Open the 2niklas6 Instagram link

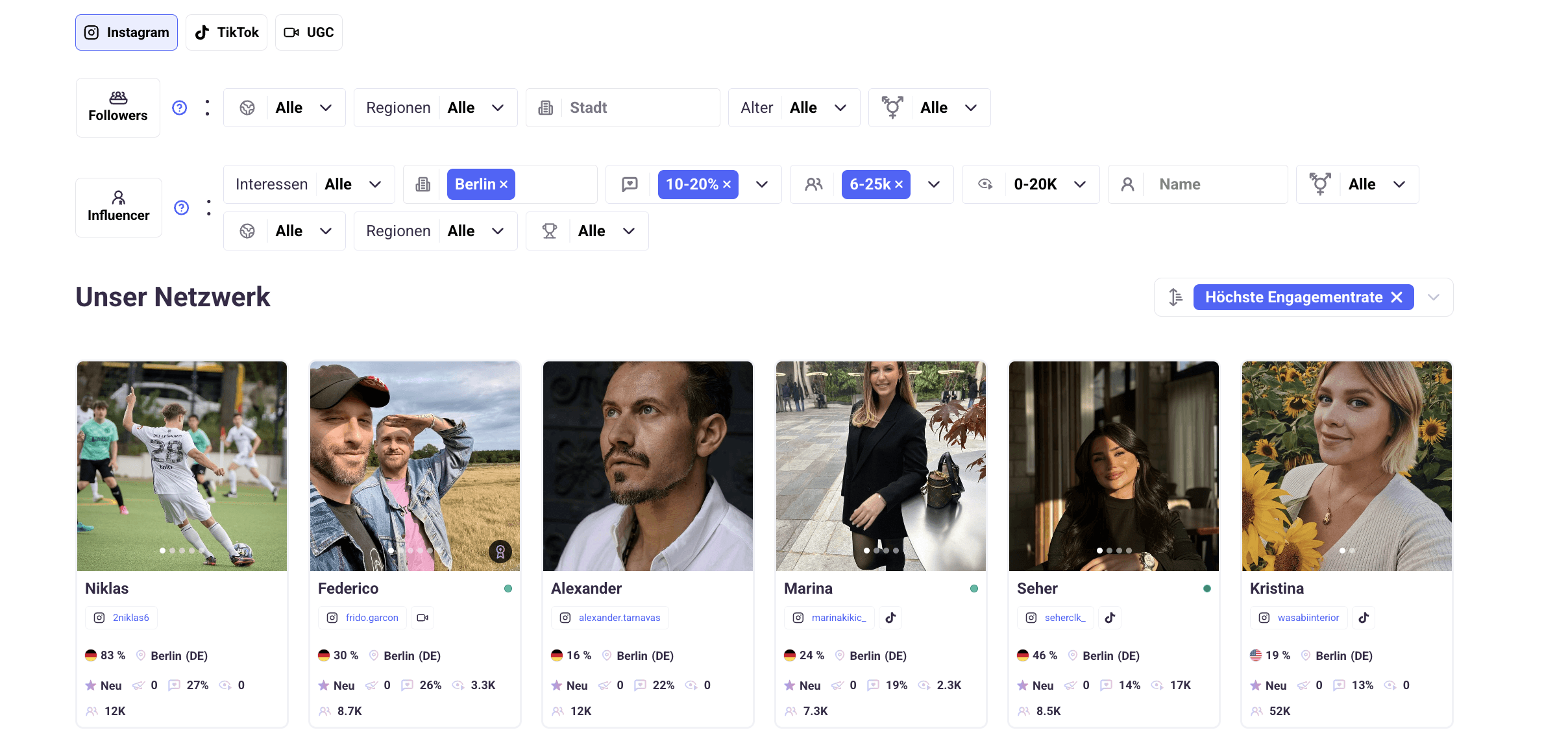[x=130, y=618]
